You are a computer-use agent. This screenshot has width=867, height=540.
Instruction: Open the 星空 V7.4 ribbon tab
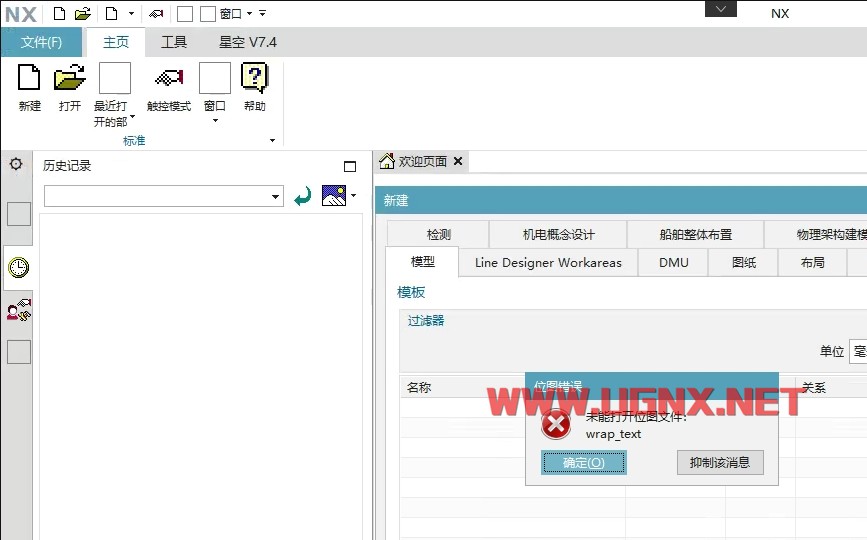point(248,42)
